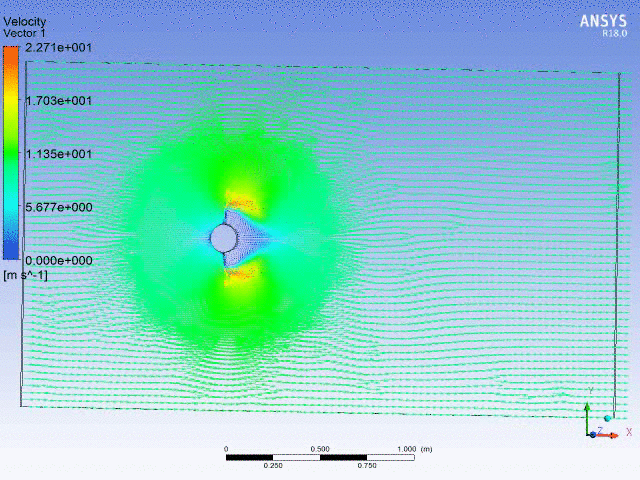Click the velocity color legend bar
This screenshot has width=640, height=480.
coord(11,153)
